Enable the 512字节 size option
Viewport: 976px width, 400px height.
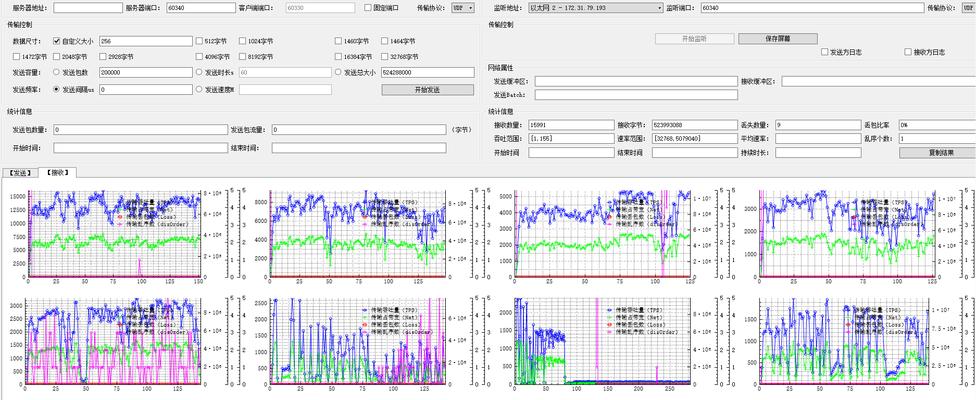pos(199,41)
